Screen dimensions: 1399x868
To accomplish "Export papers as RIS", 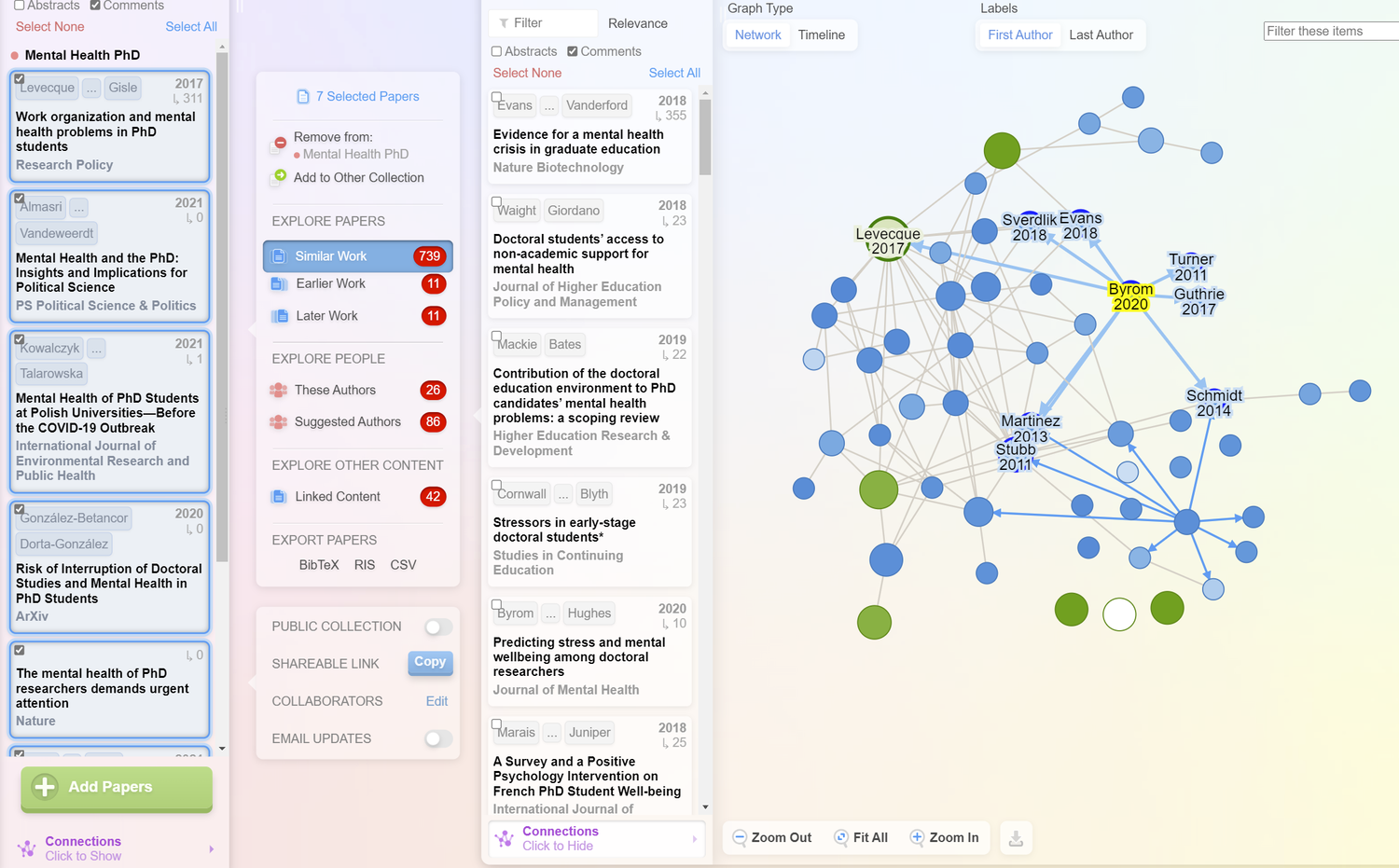I will coord(365,565).
